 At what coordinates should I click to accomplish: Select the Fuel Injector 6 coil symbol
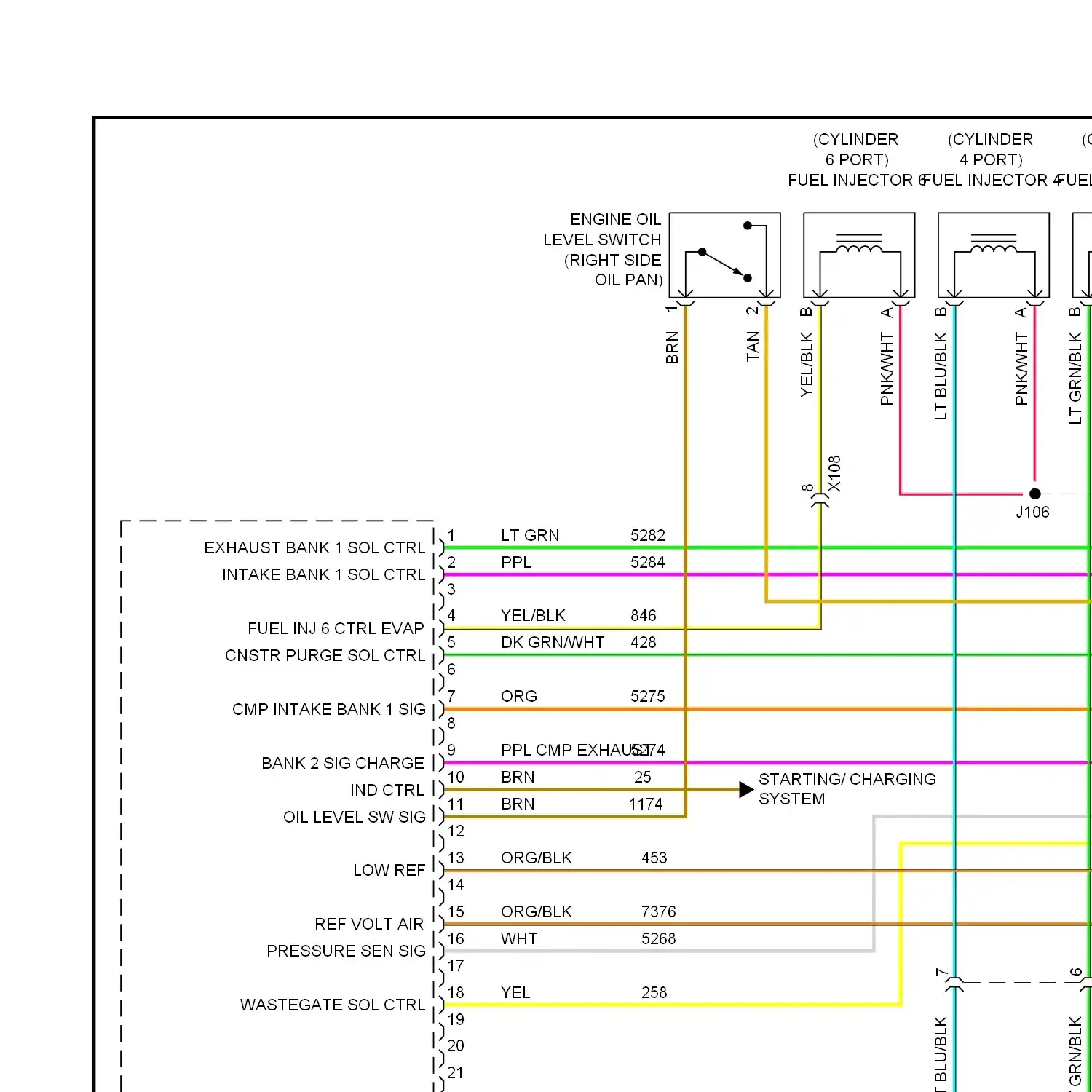point(859,255)
